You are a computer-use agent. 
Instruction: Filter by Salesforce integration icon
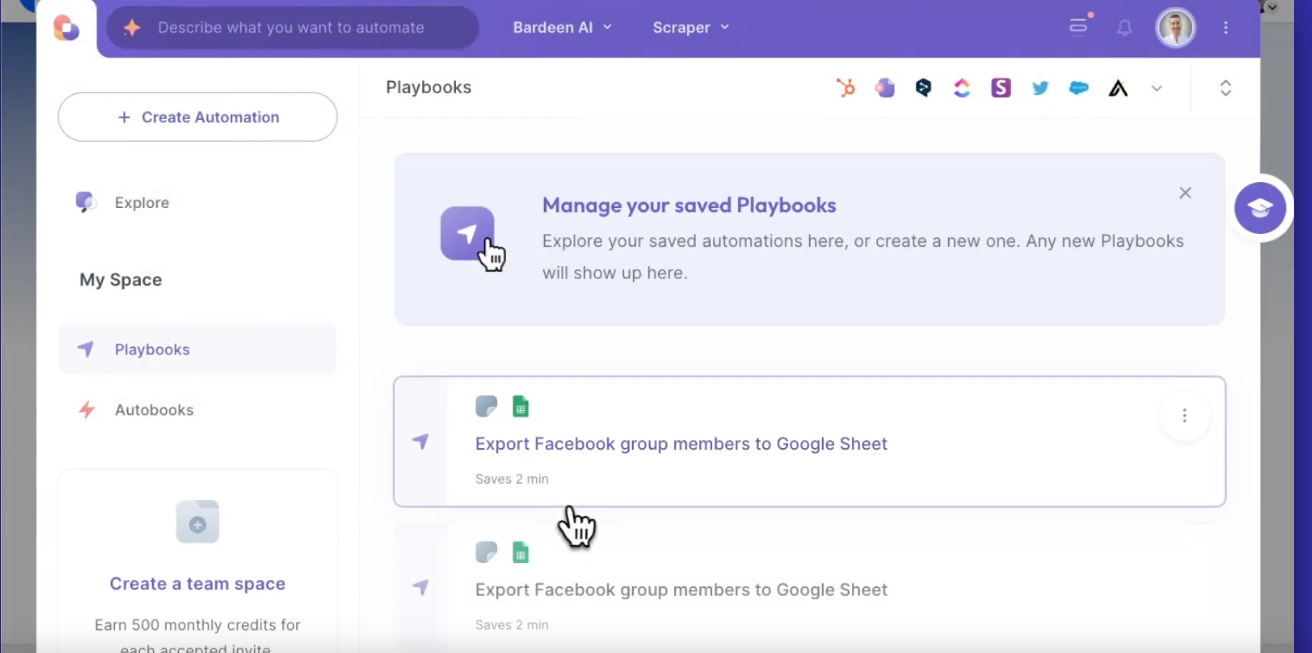point(1079,88)
